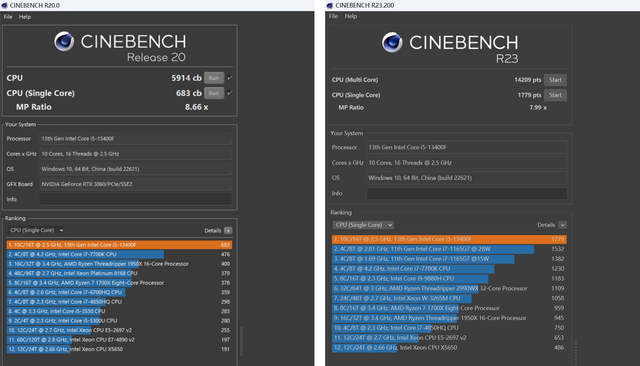This screenshot has width=640, height=366.
Task: Toggle the CPU (Single Core) checkbox in R20
Action: click(x=230, y=93)
